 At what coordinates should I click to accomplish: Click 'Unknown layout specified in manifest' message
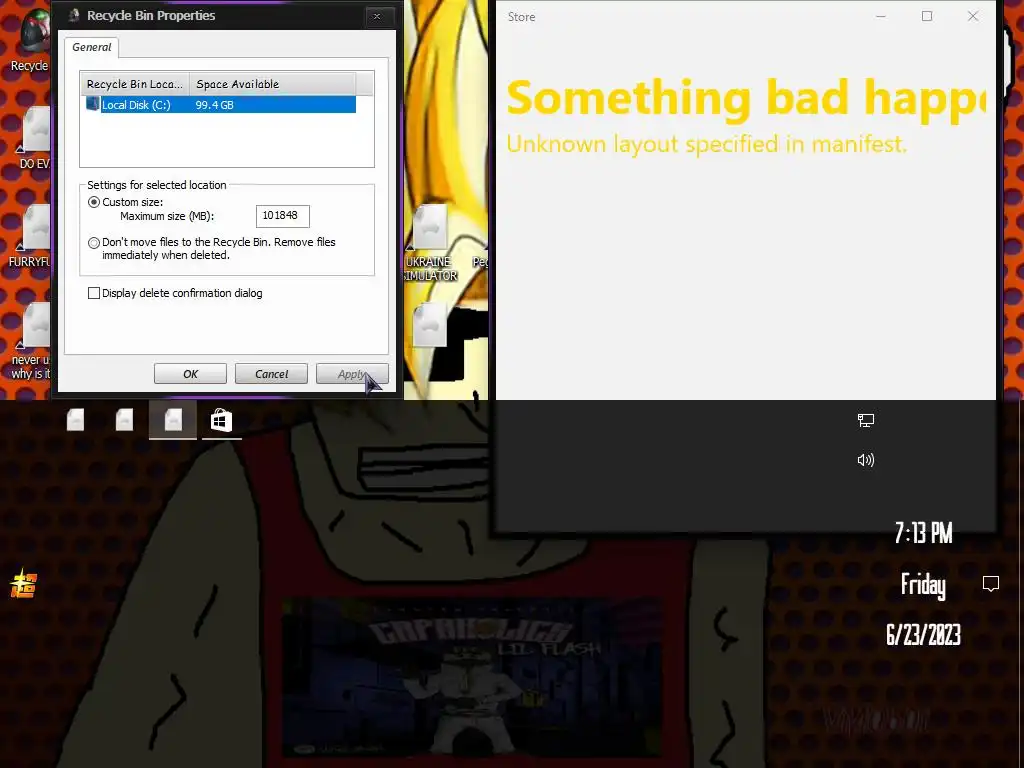(x=707, y=144)
